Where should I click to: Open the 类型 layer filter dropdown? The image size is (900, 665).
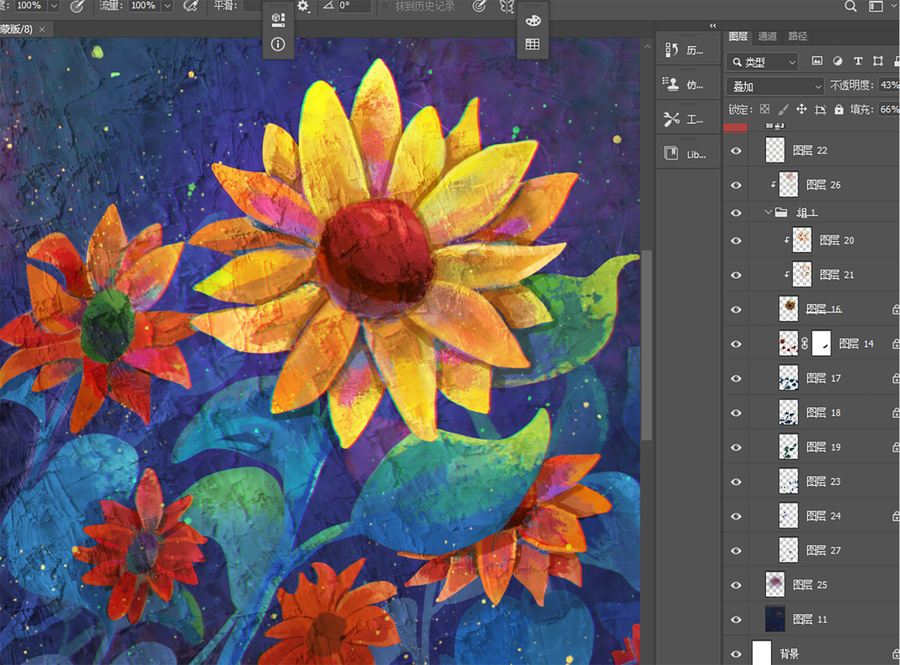point(763,62)
